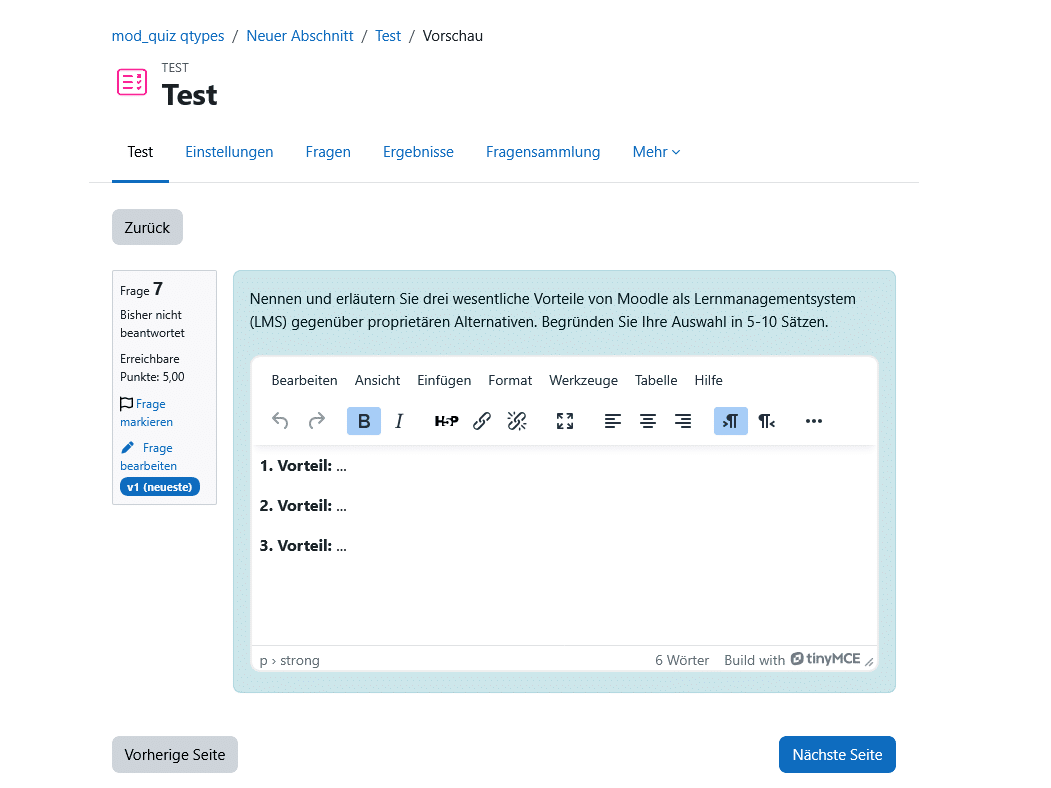This screenshot has height=788, width=1051.
Task: Go to Vorherige Seite
Action: pyautogui.click(x=175, y=754)
